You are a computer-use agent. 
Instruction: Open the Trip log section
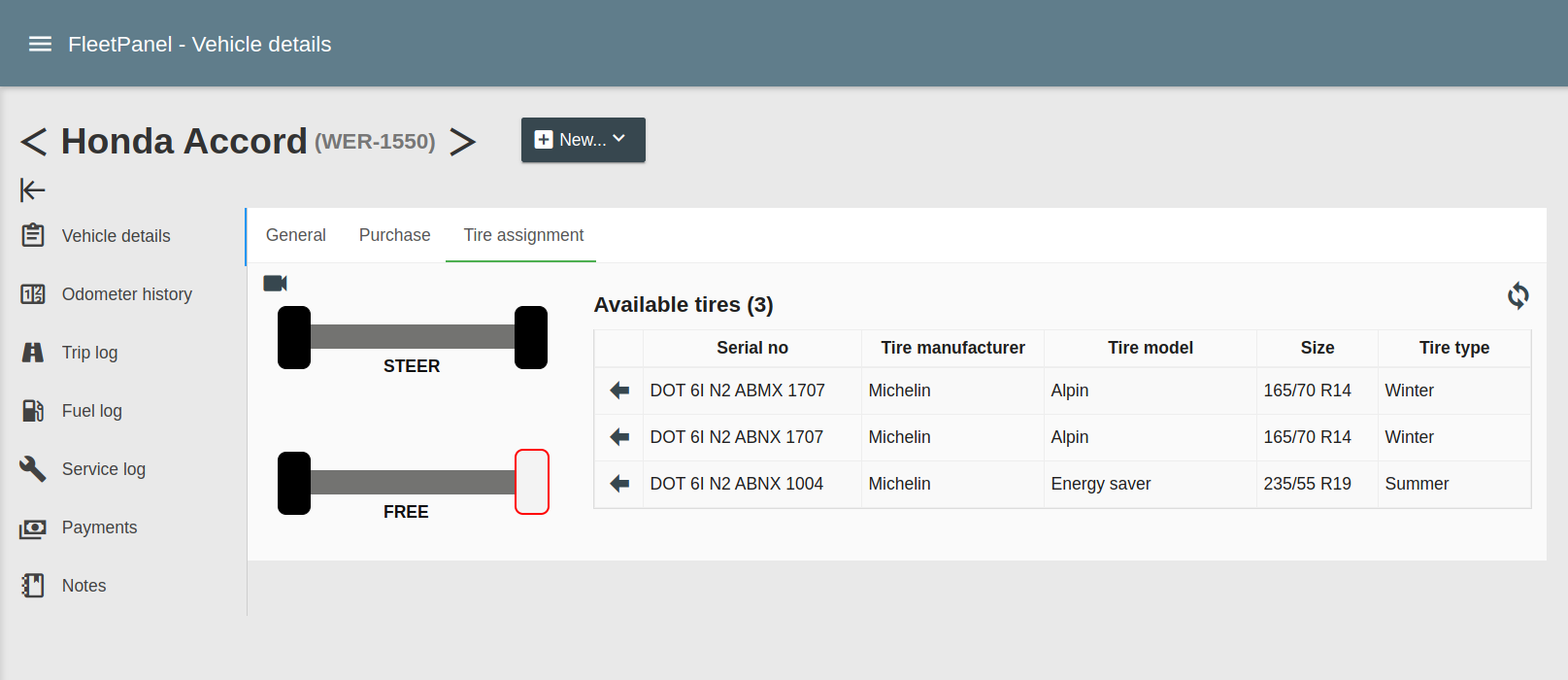(x=89, y=353)
